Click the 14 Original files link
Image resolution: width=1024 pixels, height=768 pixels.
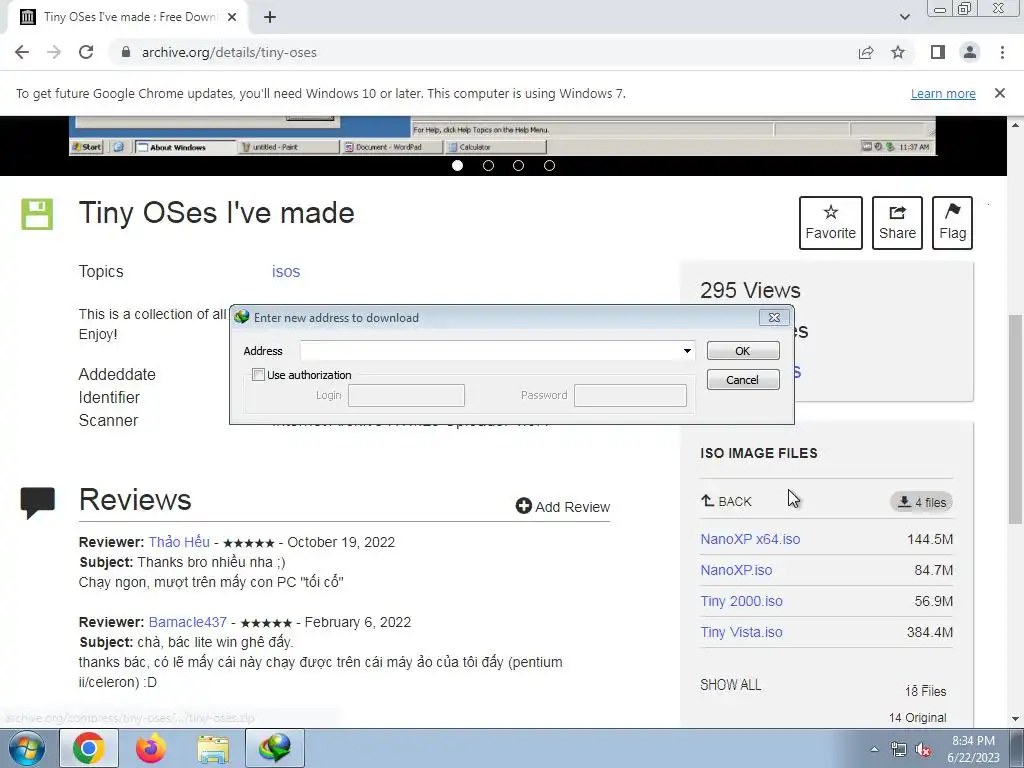pyautogui.click(x=917, y=718)
